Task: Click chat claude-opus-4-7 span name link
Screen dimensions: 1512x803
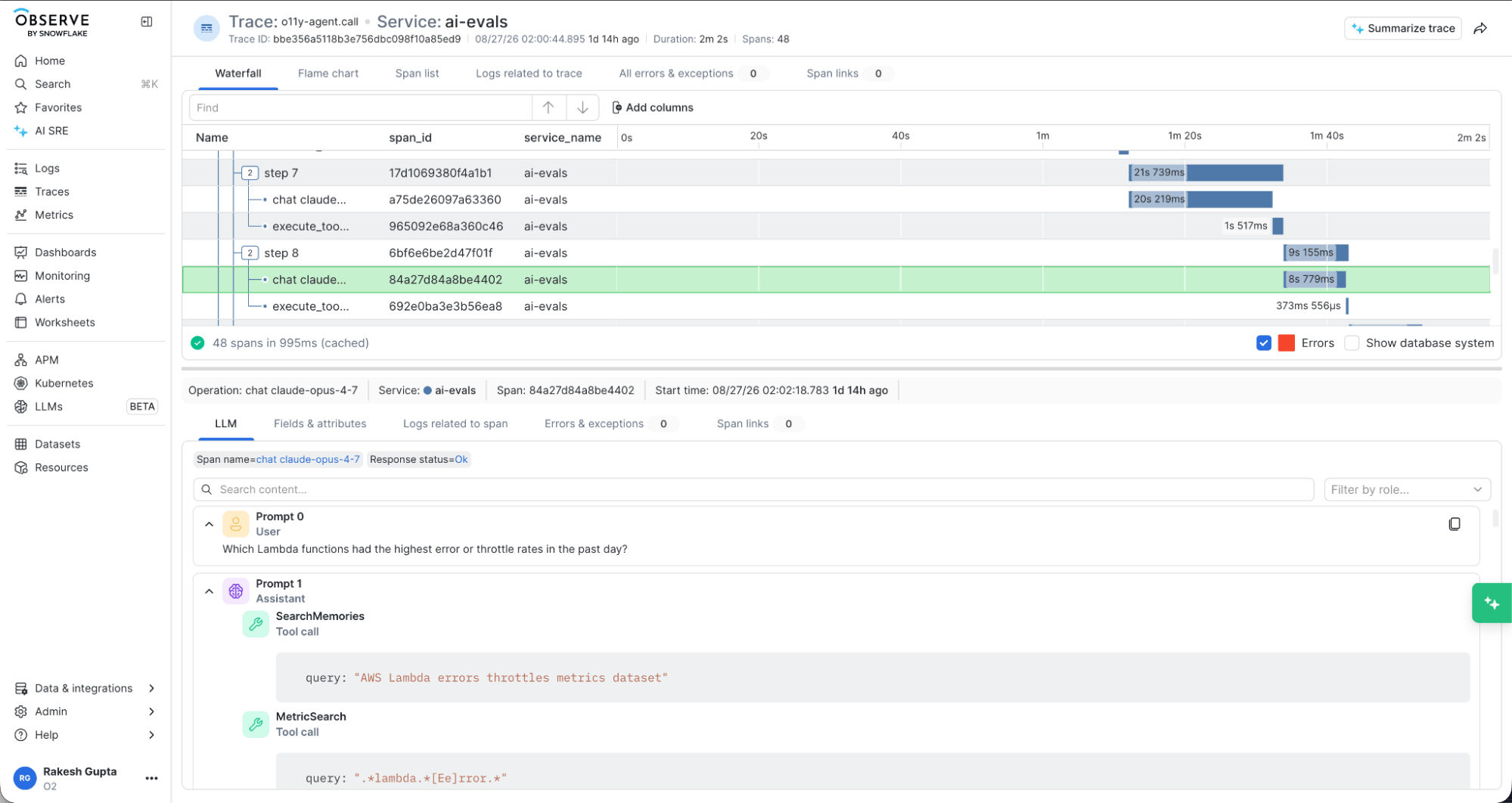Action: coord(308,459)
